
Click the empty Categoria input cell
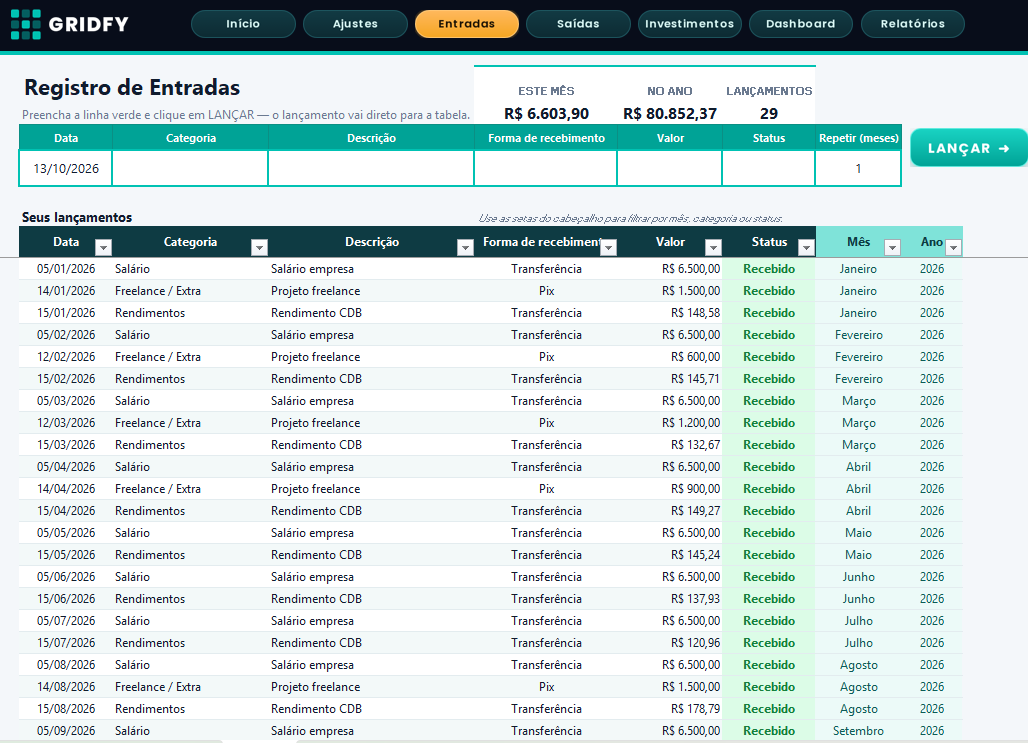coord(190,169)
